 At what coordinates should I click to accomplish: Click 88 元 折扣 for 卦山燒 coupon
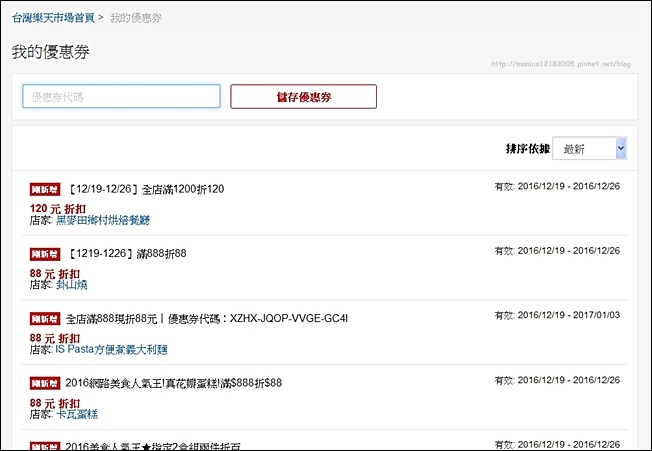(55, 274)
